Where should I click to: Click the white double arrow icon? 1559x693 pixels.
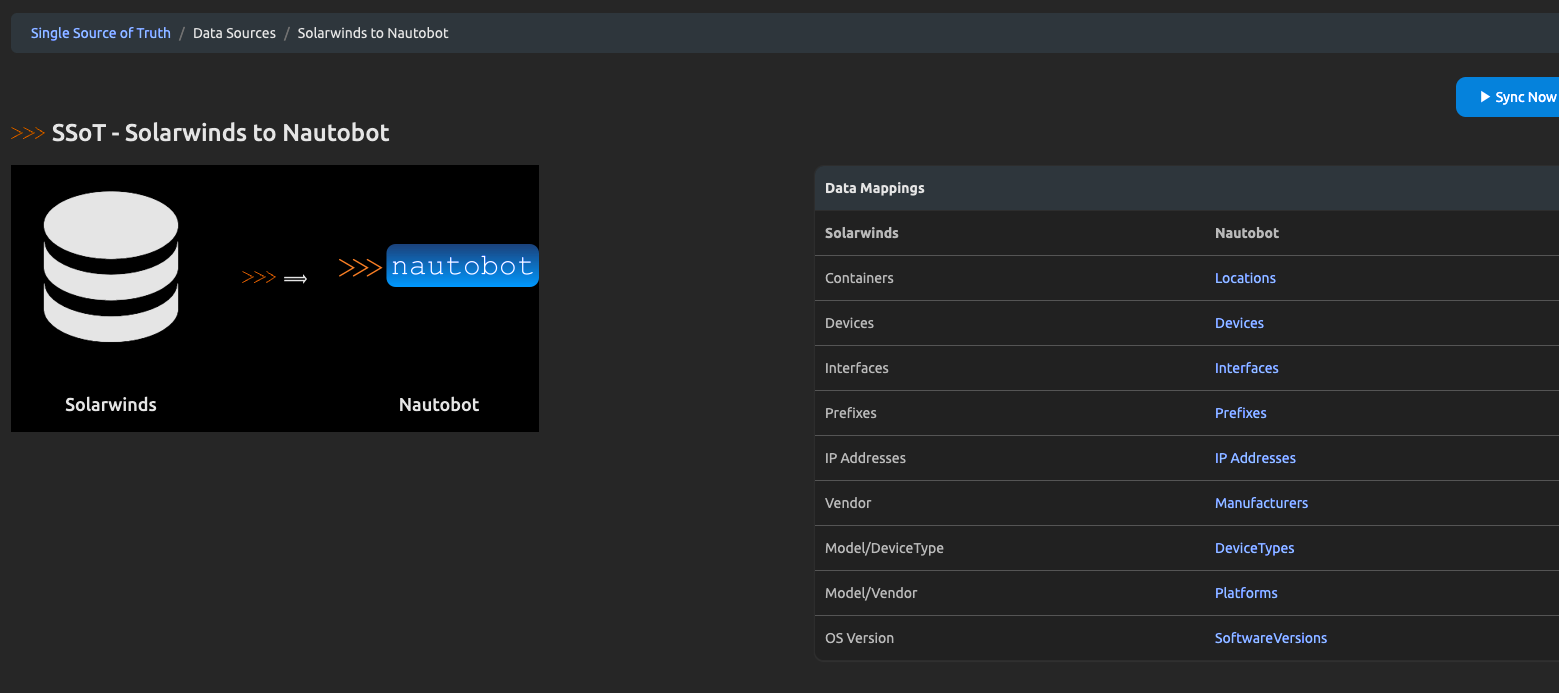pyautogui.click(x=295, y=279)
